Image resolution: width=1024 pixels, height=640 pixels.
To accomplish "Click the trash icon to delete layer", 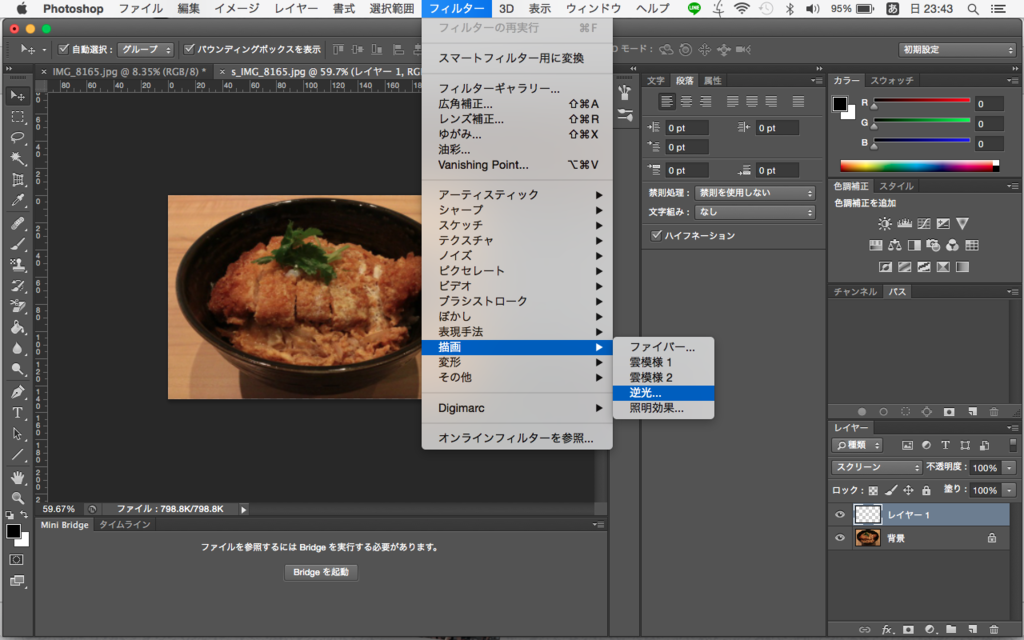I will [x=994, y=629].
